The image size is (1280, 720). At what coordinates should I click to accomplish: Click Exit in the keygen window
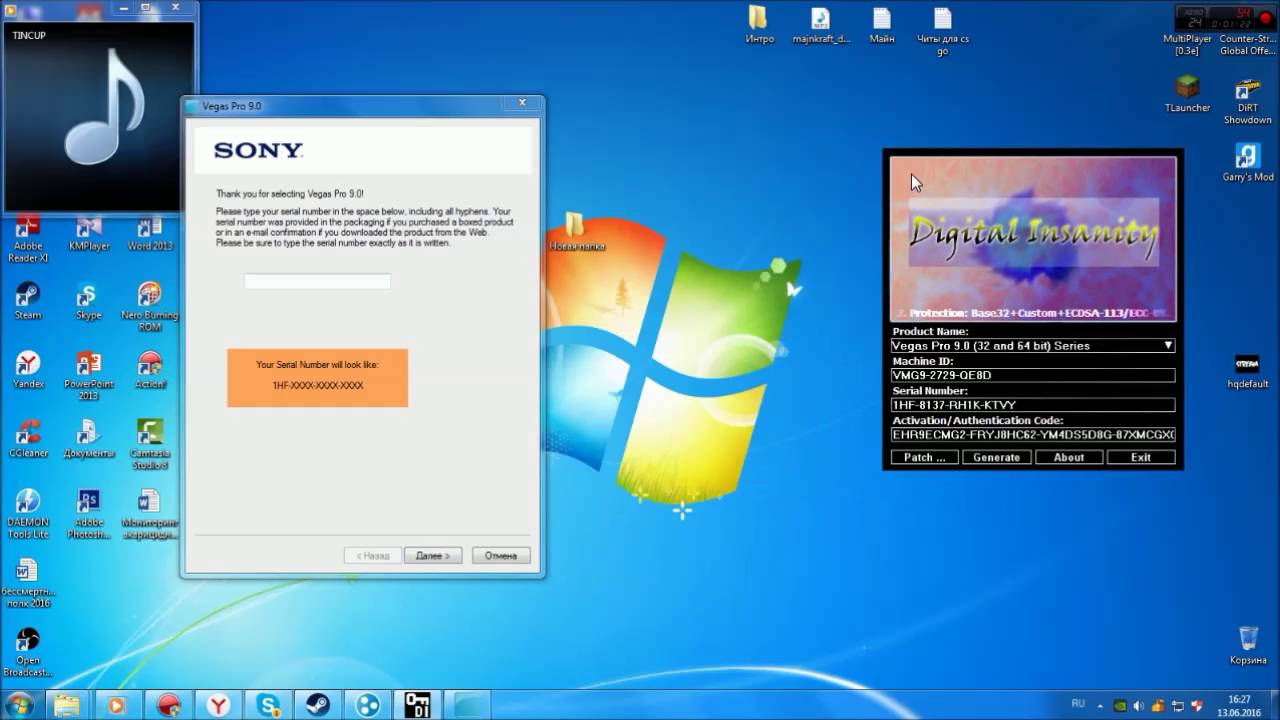click(x=1141, y=457)
